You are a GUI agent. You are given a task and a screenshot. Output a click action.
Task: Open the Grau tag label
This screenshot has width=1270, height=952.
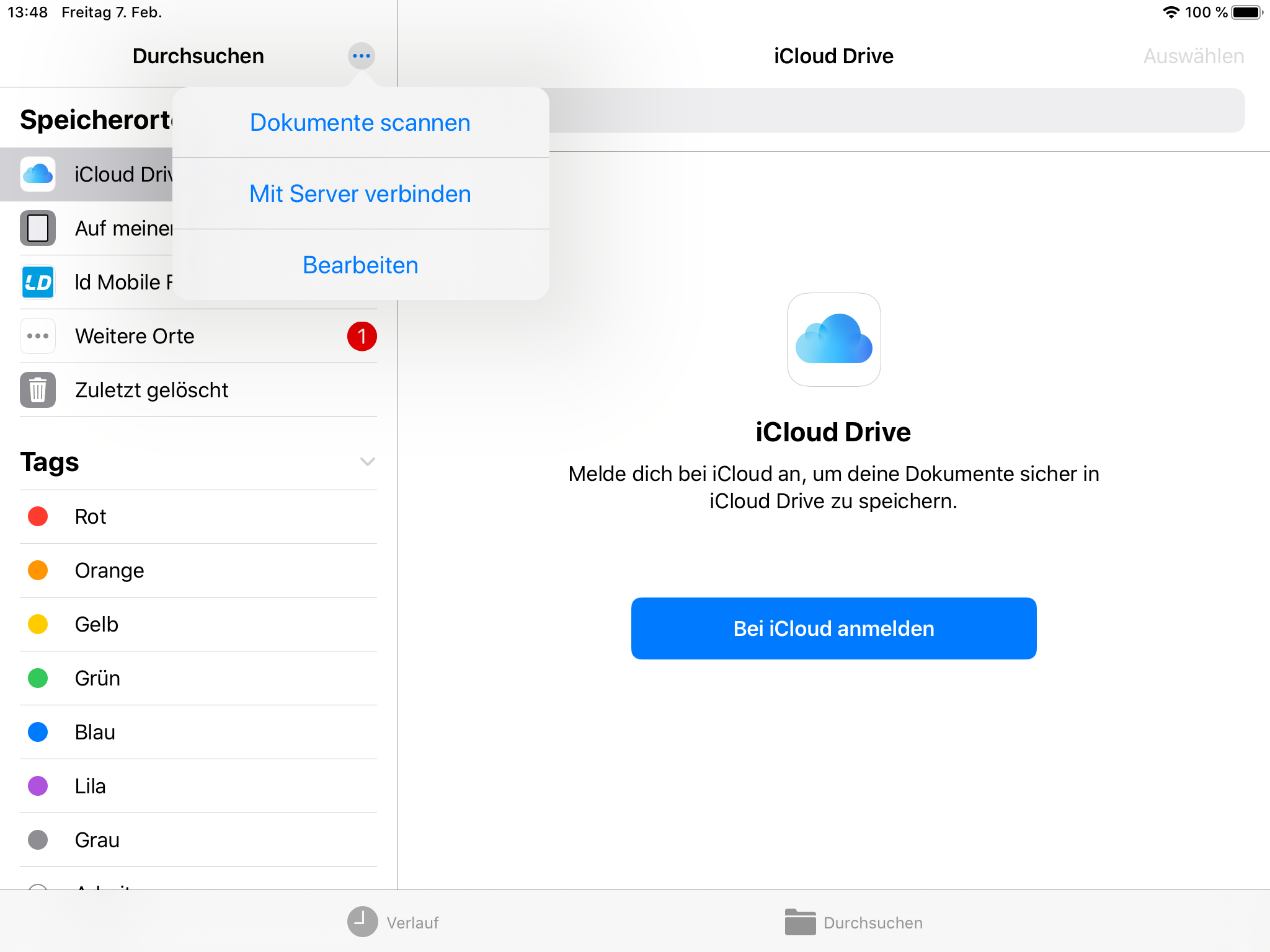click(97, 840)
